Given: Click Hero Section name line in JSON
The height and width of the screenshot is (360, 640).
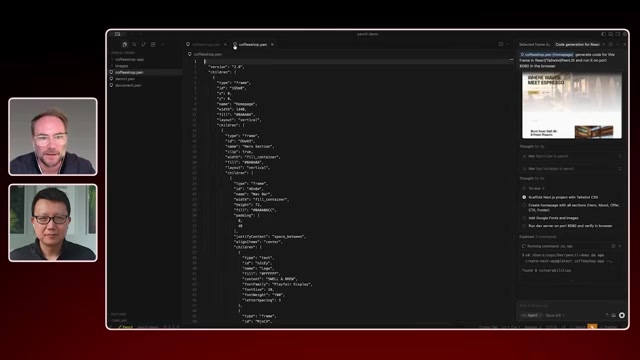Looking at the screenshot, I should pos(249,146).
